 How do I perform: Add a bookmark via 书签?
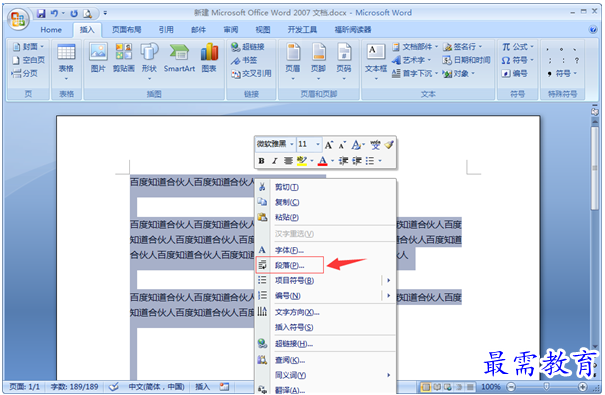[244, 60]
